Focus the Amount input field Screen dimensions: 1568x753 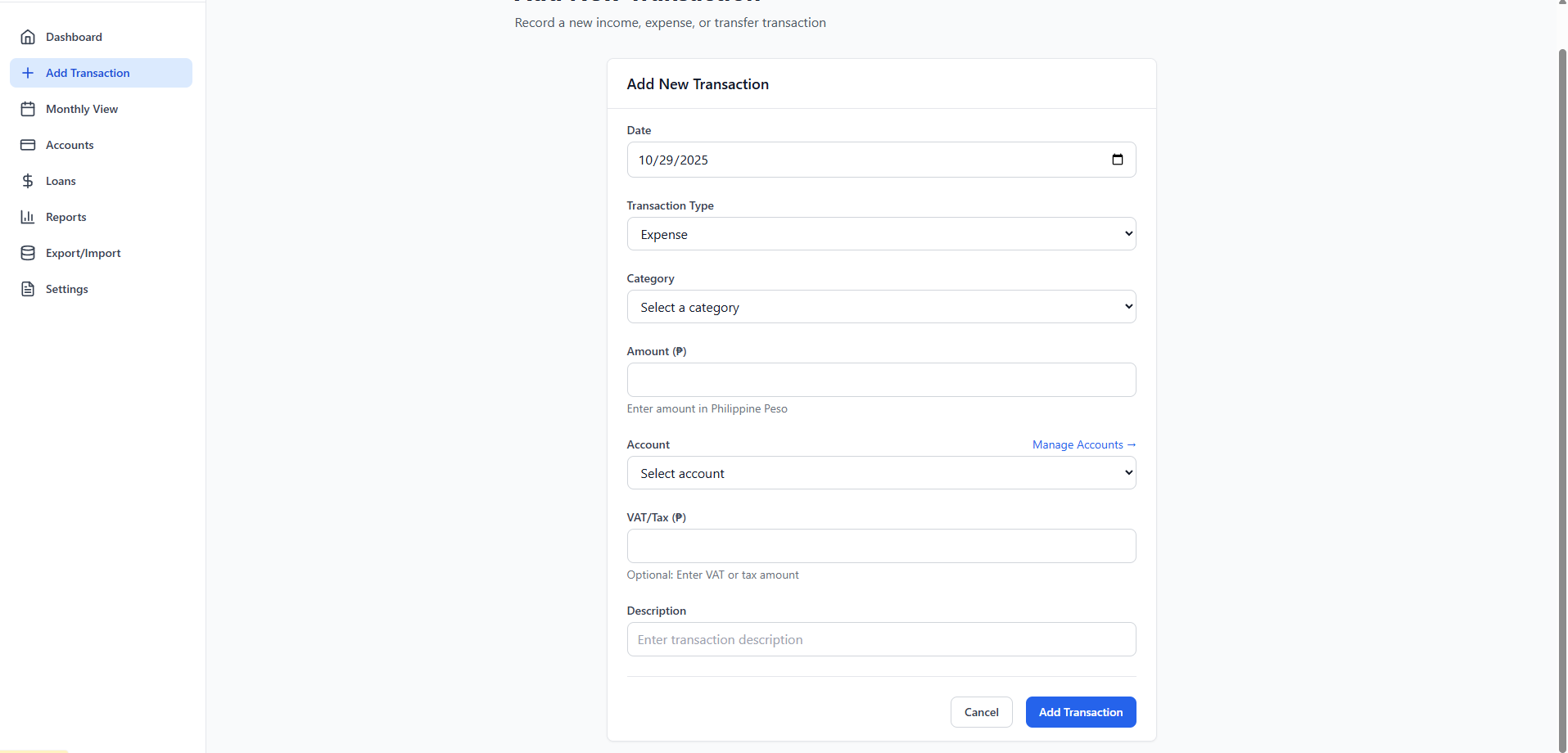tap(881, 380)
